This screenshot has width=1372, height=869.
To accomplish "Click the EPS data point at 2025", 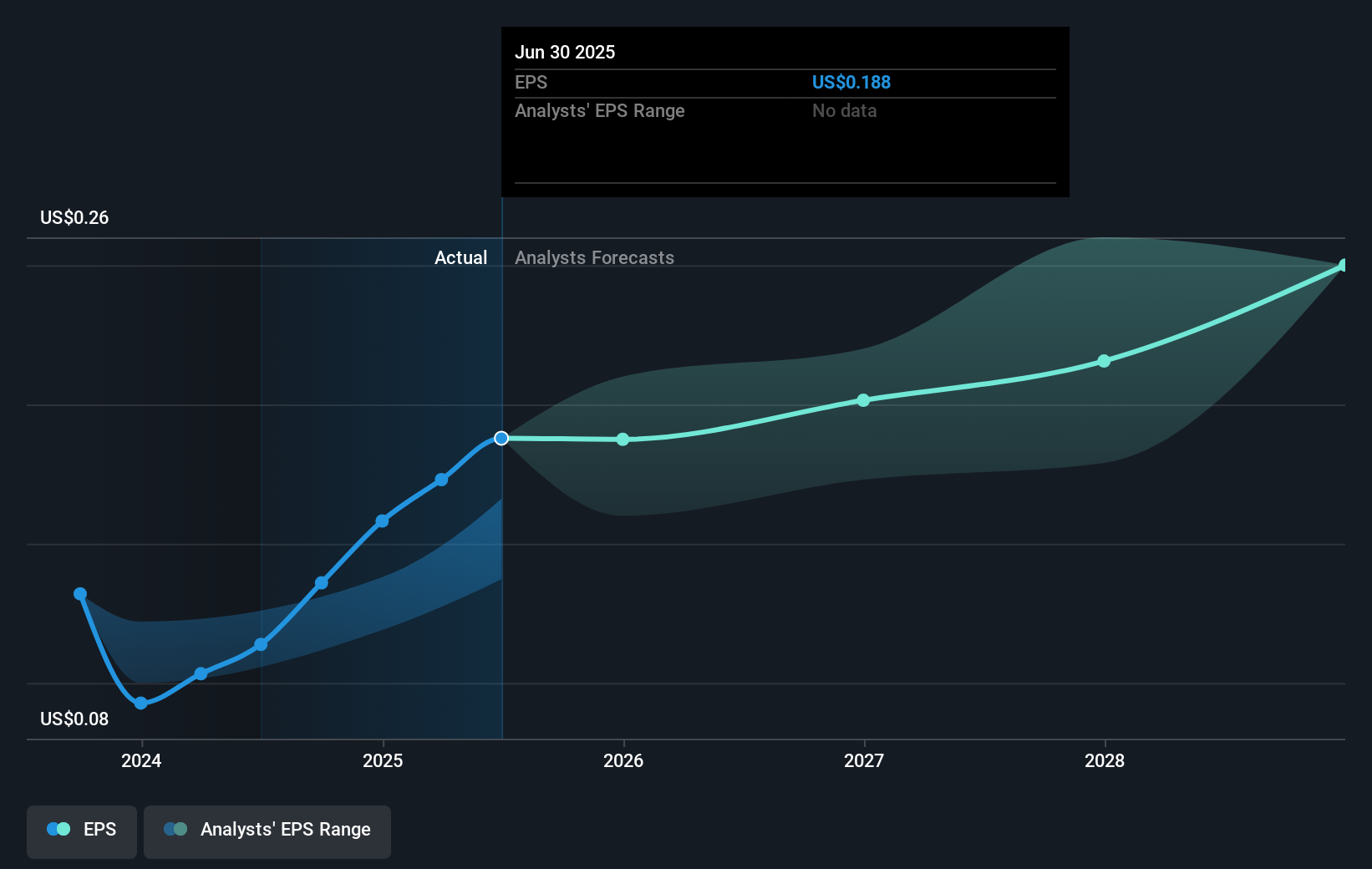I will tap(382, 521).
